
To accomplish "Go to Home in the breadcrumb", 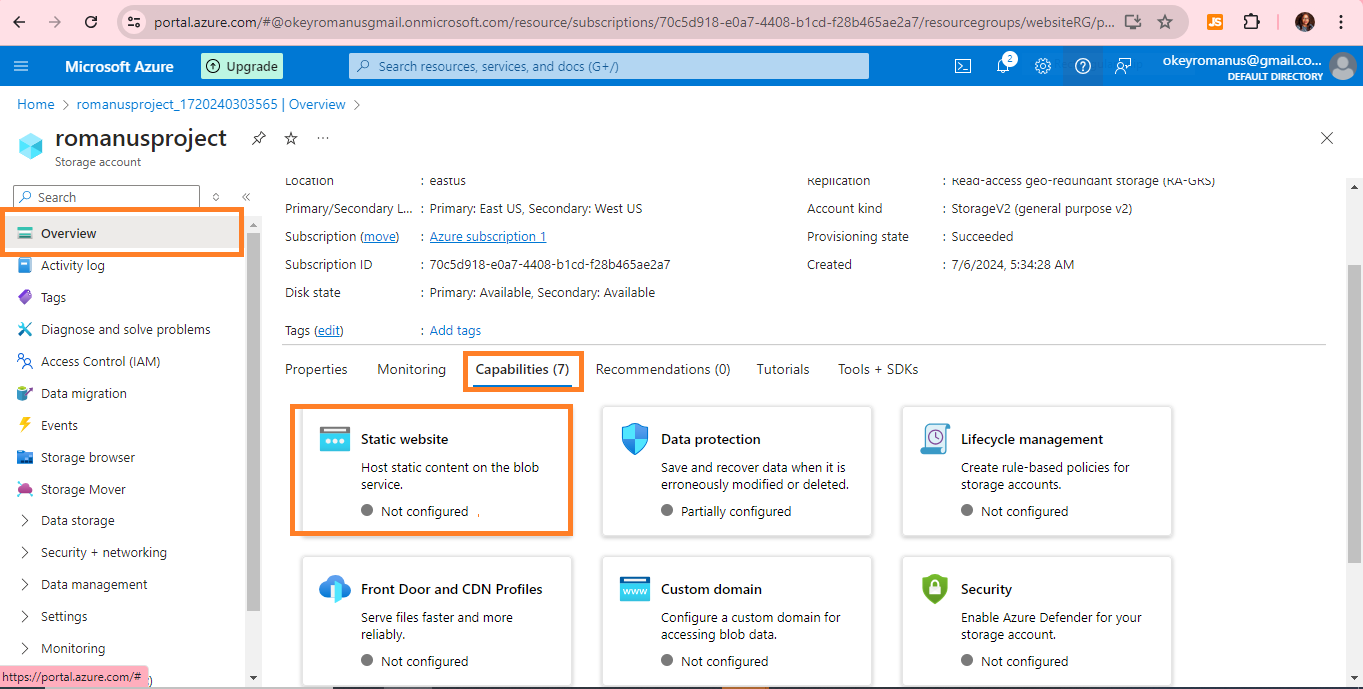I will [36, 104].
